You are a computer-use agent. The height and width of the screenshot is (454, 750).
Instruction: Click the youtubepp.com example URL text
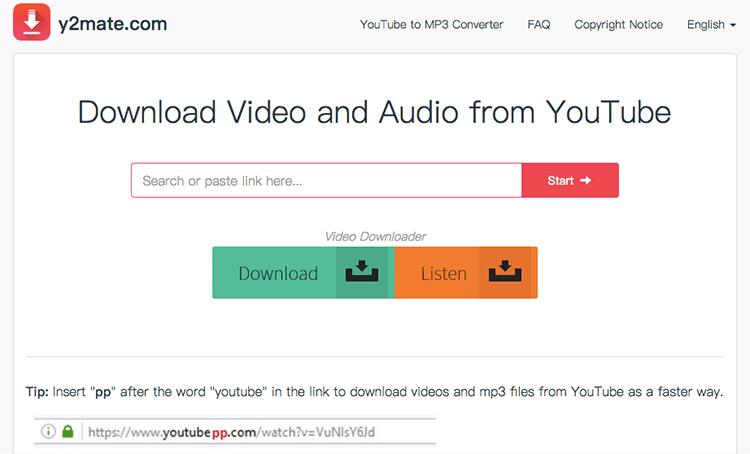pos(232,432)
